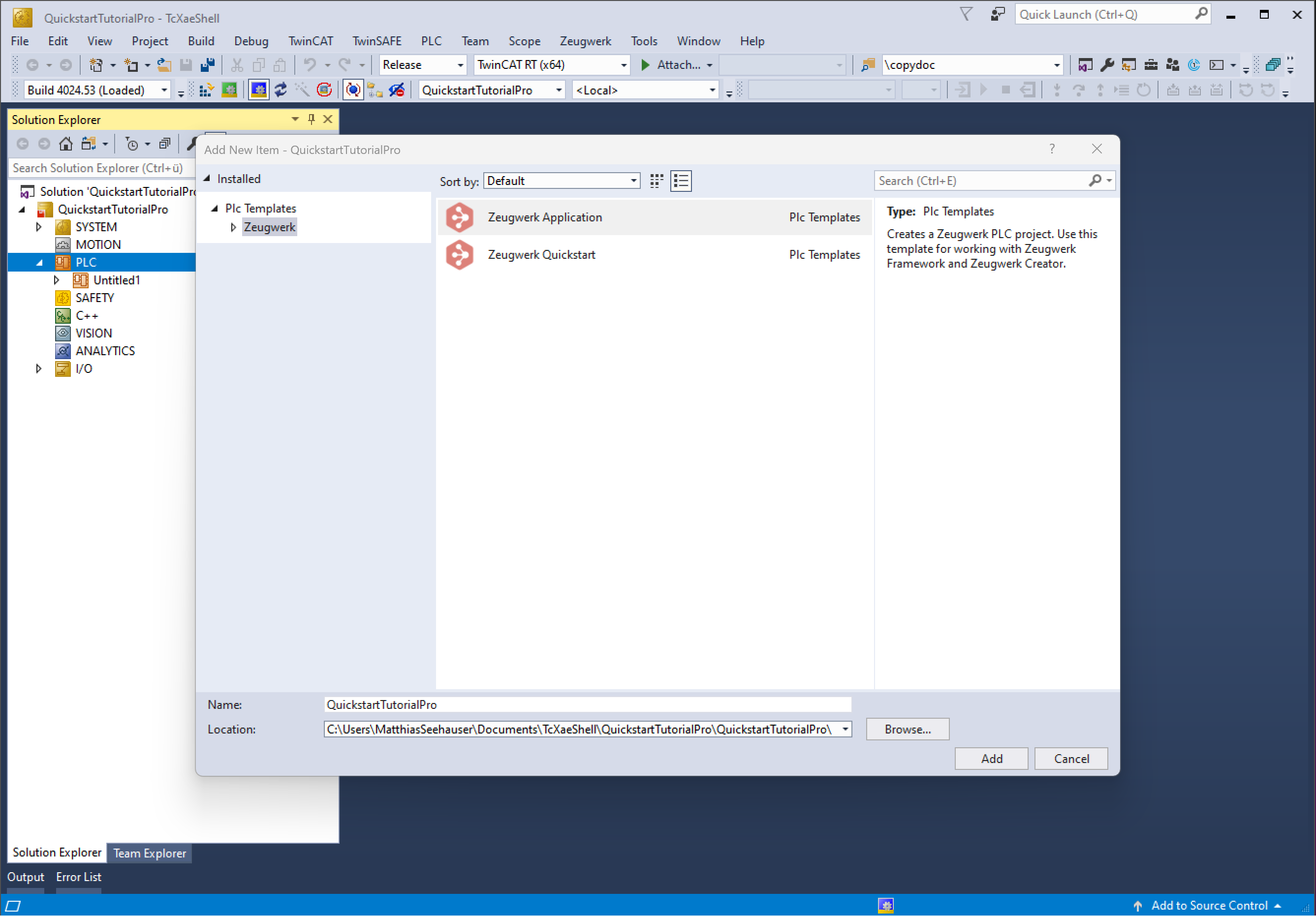Open the Solution Explorer toolbar icon

pos(1085,65)
